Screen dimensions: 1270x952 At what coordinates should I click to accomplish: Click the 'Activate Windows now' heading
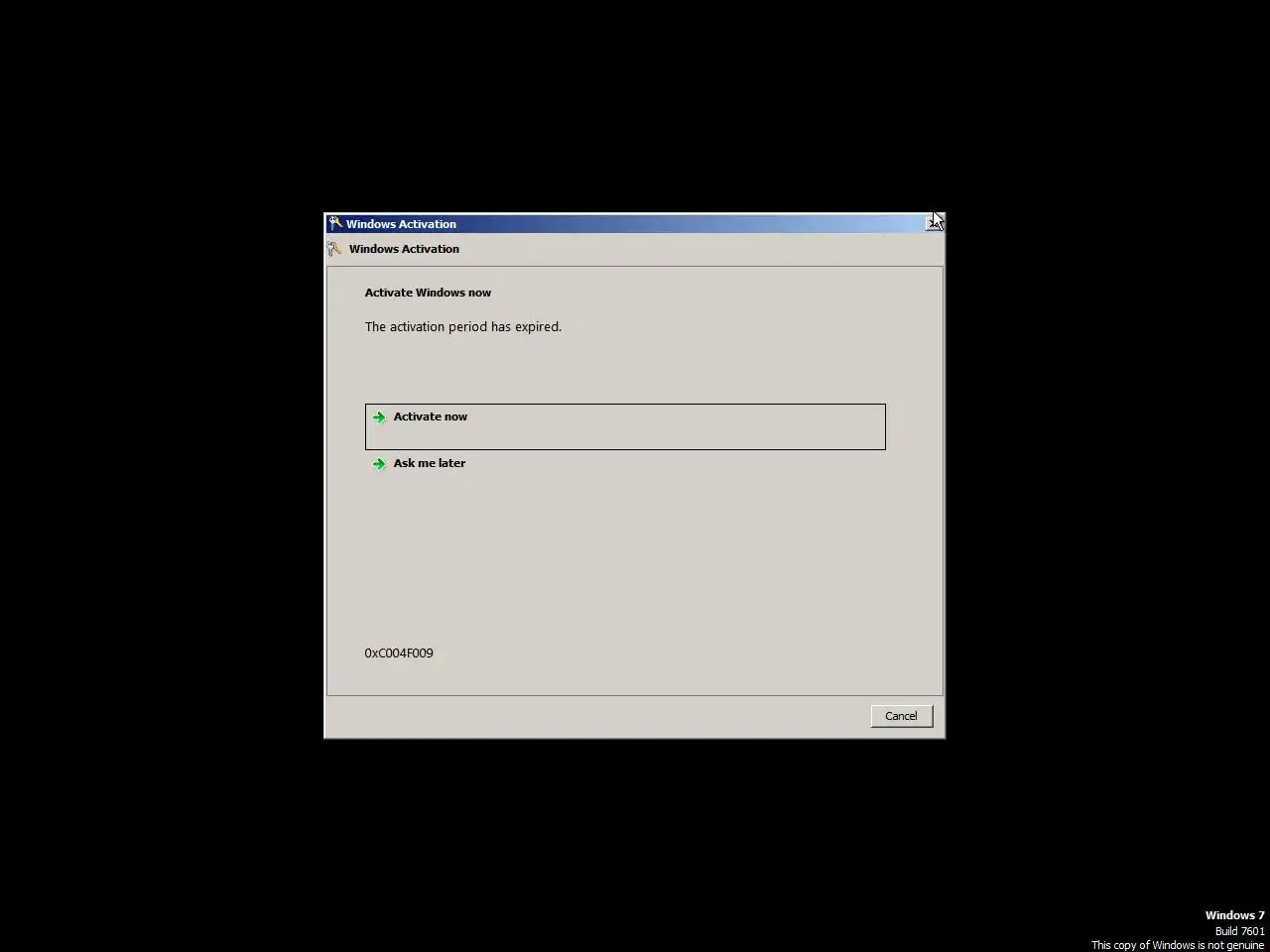[428, 293]
